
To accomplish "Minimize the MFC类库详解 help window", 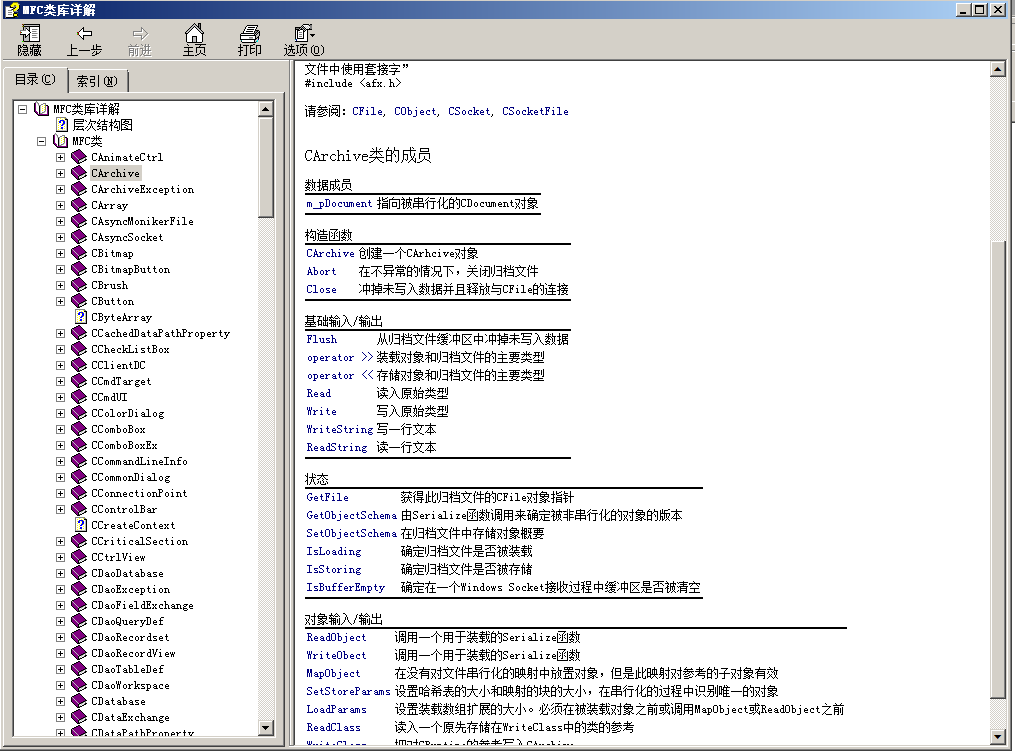I will [963, 10].
